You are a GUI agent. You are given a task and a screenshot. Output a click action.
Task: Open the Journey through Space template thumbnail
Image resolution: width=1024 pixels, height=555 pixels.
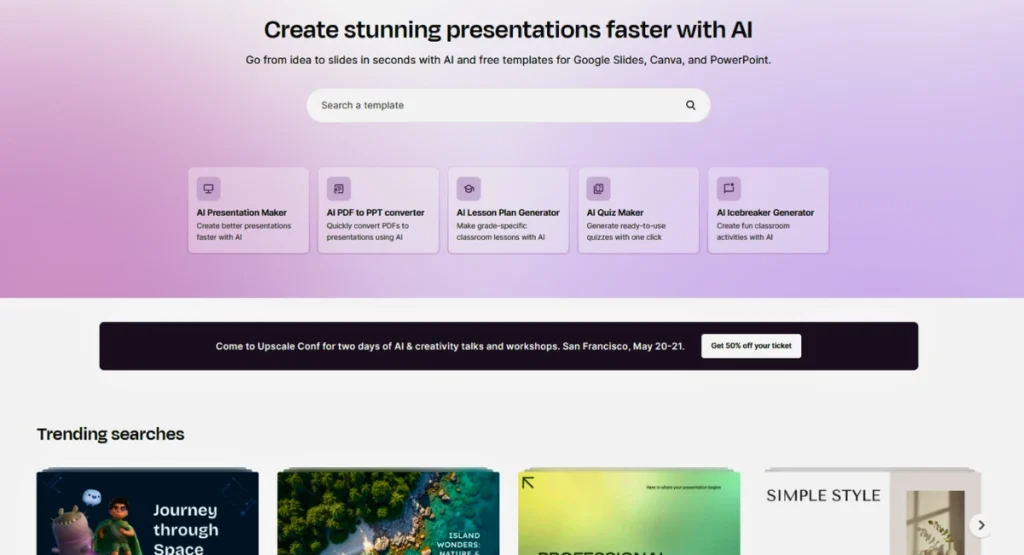(x=148, y=513)
